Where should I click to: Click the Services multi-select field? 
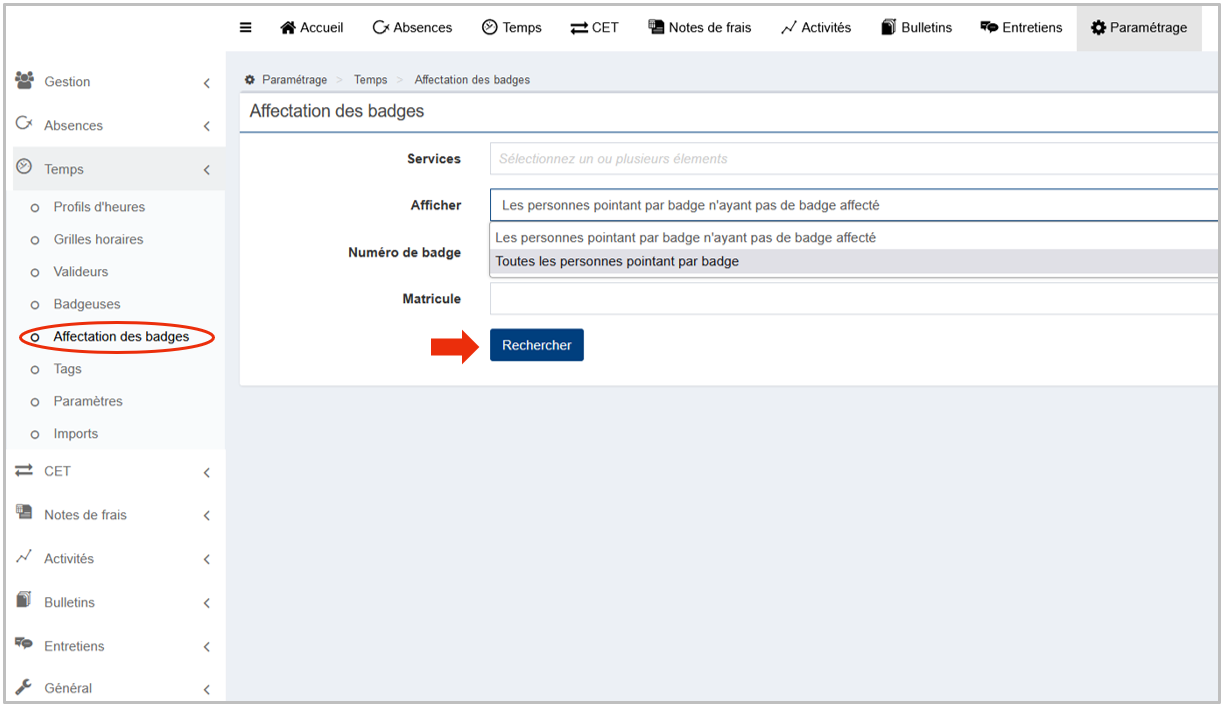point(853,159)
